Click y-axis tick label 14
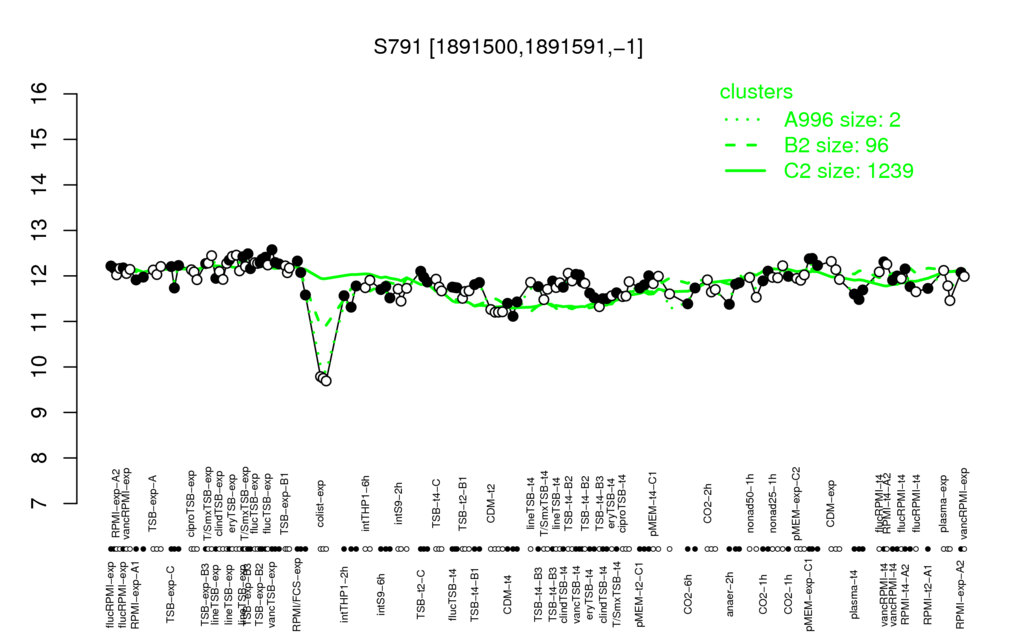1024x640 pixels. (x=40, y=185)
